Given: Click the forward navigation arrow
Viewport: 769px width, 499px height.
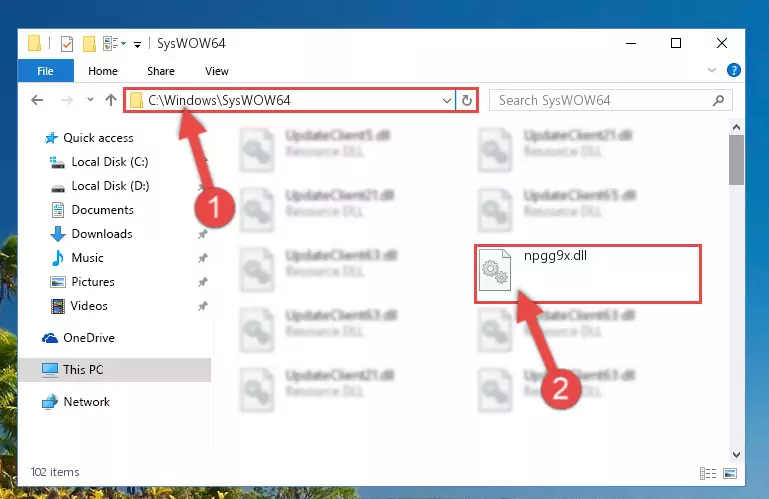Looking at the screenshot, I should (x=66, y=101).
